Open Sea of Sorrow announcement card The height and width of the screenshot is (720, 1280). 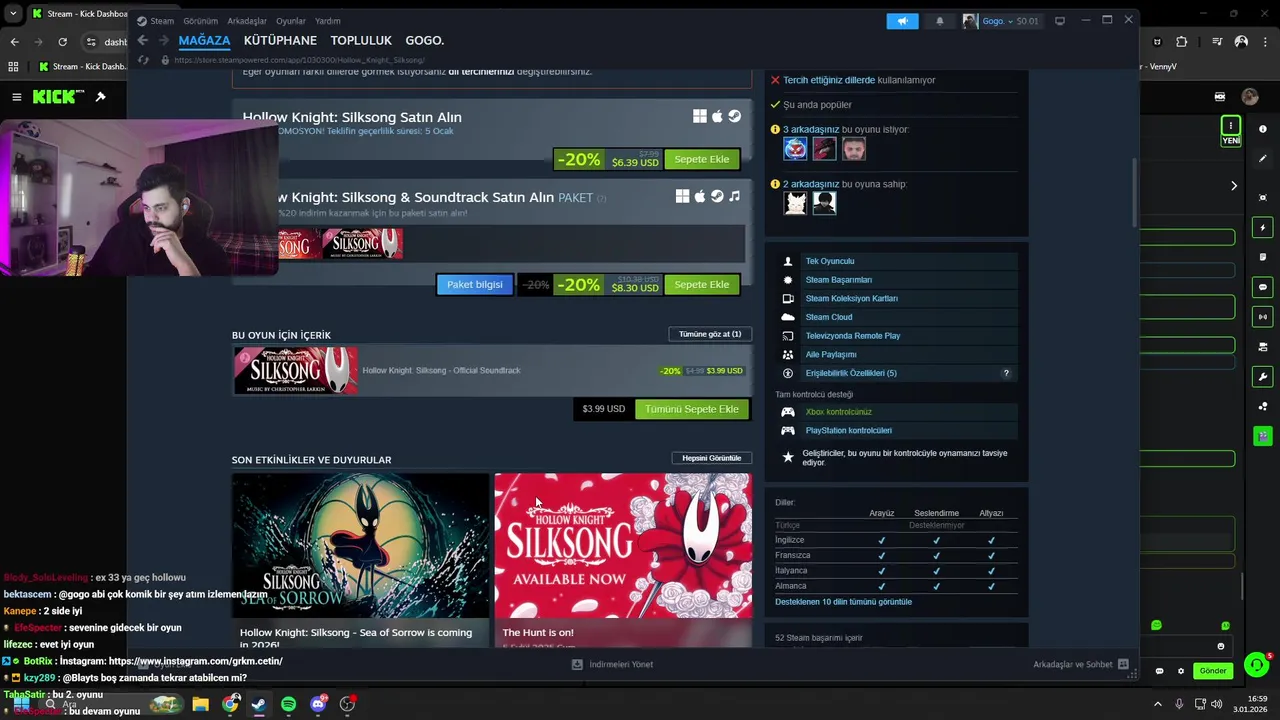click(360, 560)
